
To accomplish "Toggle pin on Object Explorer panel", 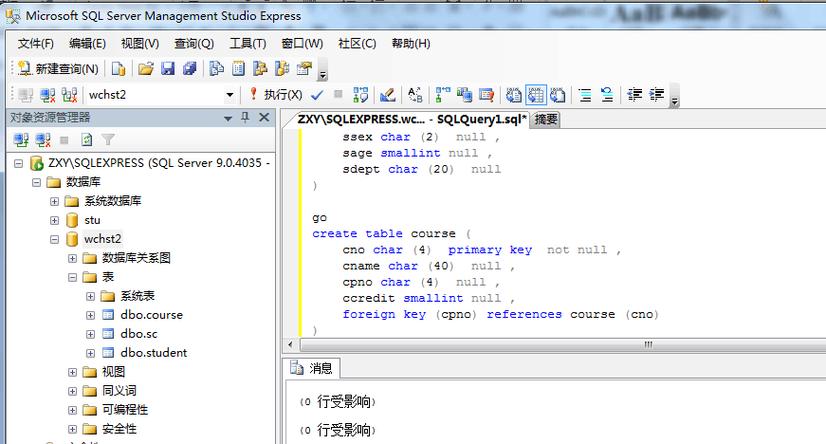I will click(245, 118).
